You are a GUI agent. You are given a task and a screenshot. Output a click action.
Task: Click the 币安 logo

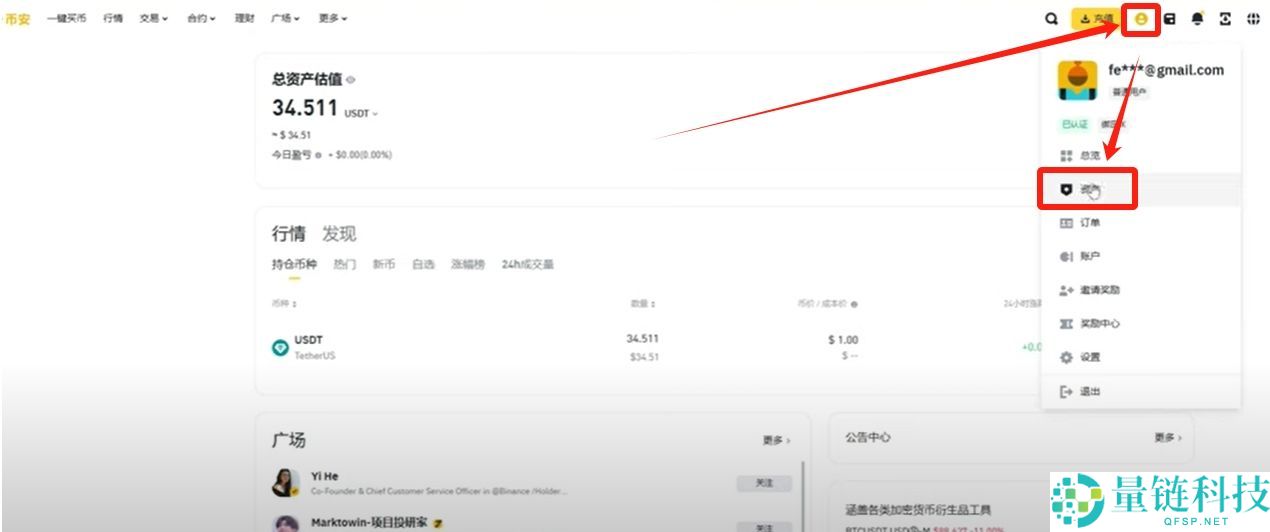click(x=16, y=18)
